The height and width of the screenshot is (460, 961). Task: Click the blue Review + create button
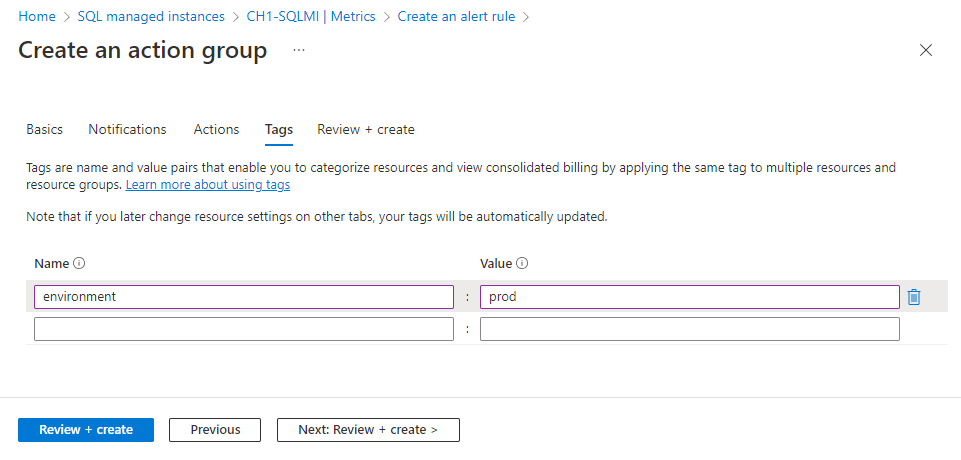click(86, 430)
